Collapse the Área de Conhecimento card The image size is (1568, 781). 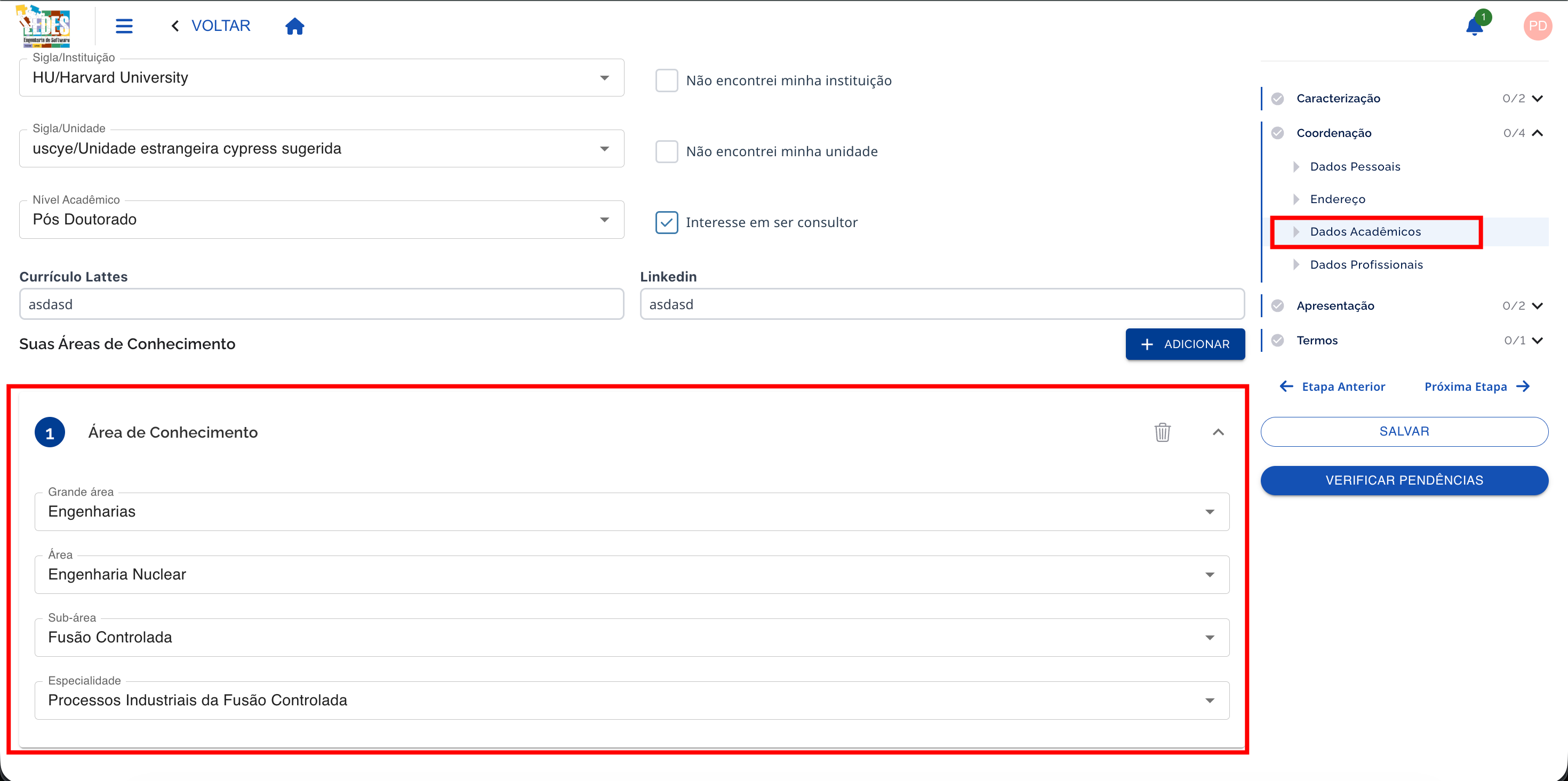point(1218,432)
